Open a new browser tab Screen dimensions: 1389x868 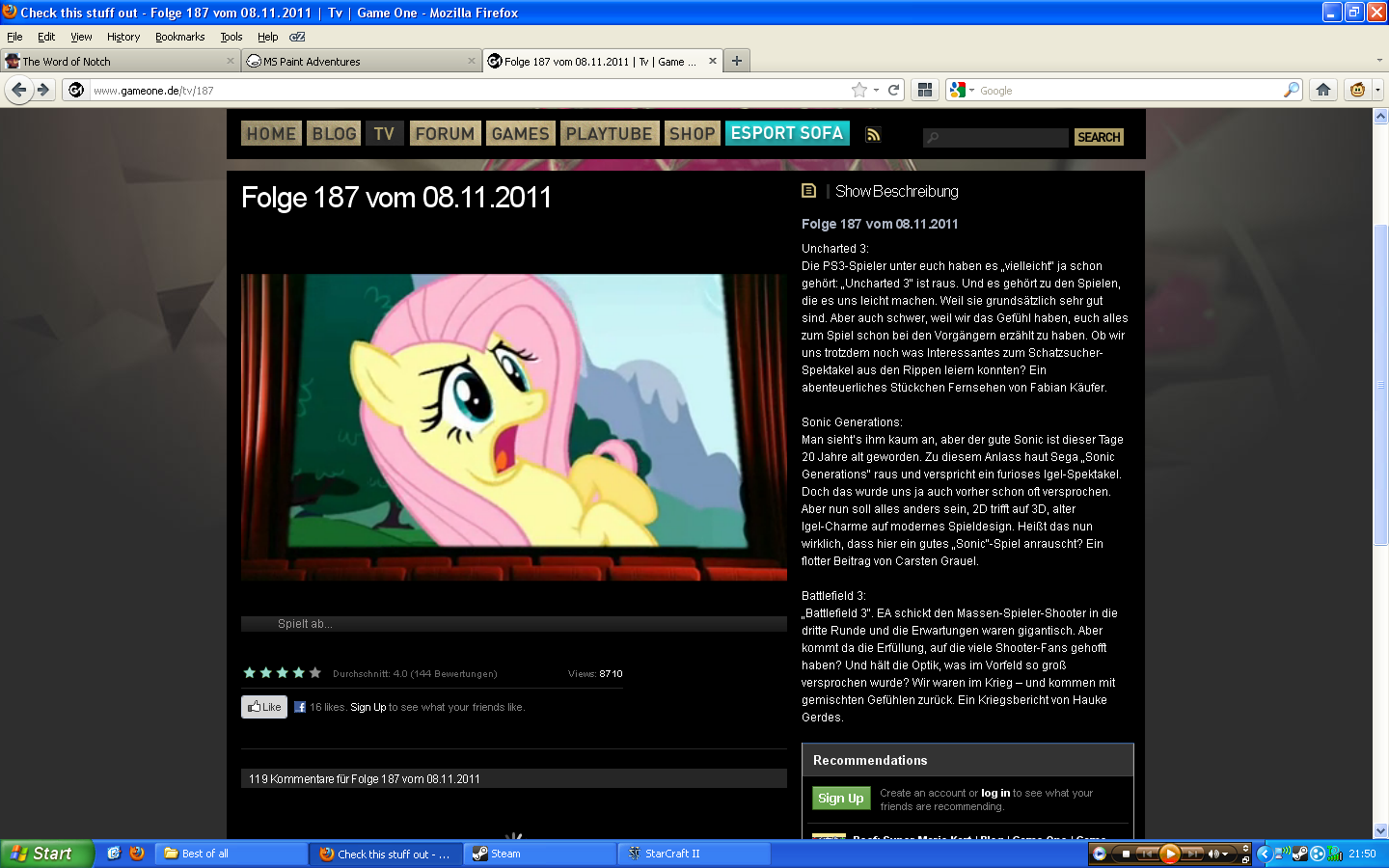tap(737, 61)
